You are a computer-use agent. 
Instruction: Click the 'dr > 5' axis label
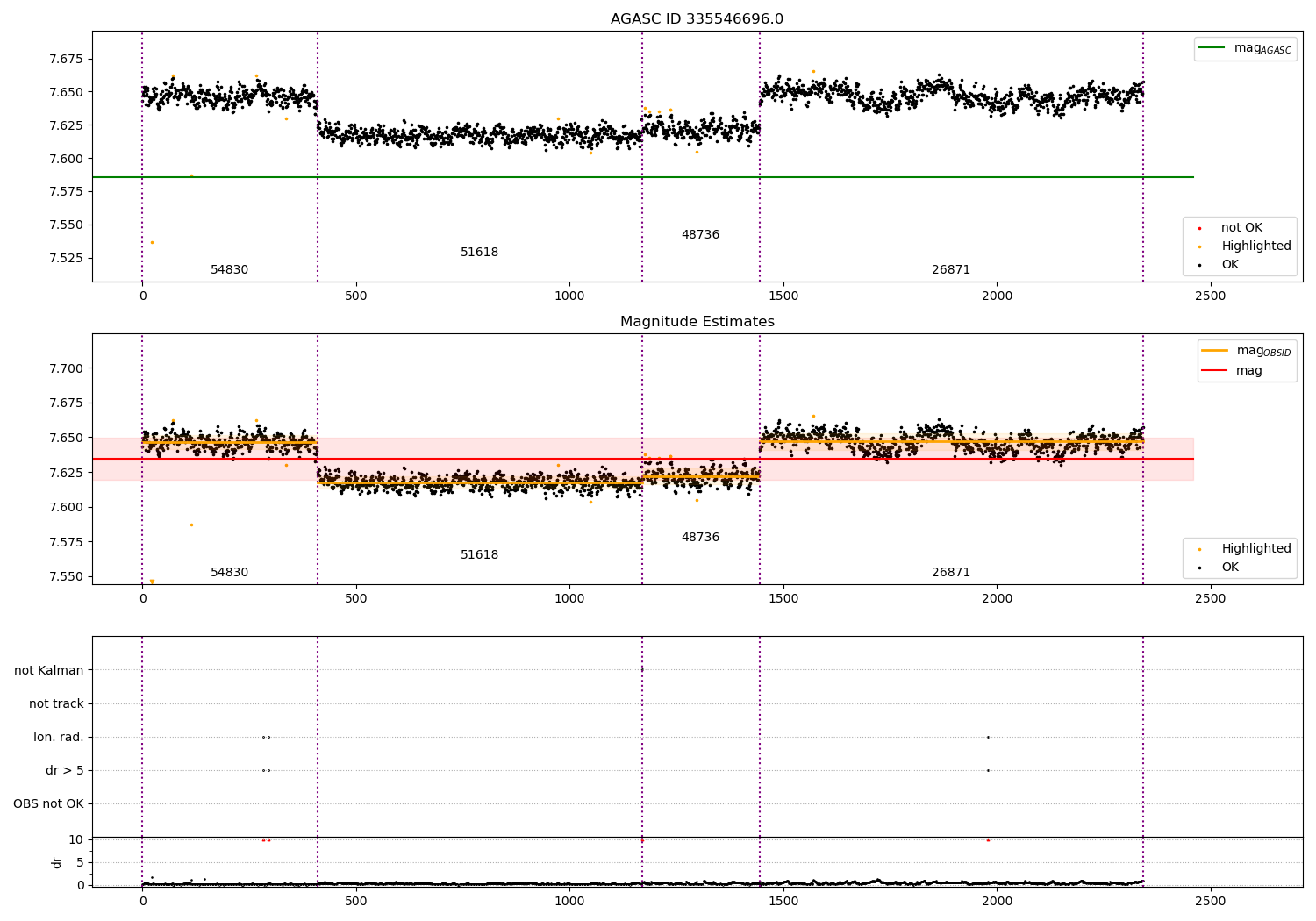coord(65,770)
